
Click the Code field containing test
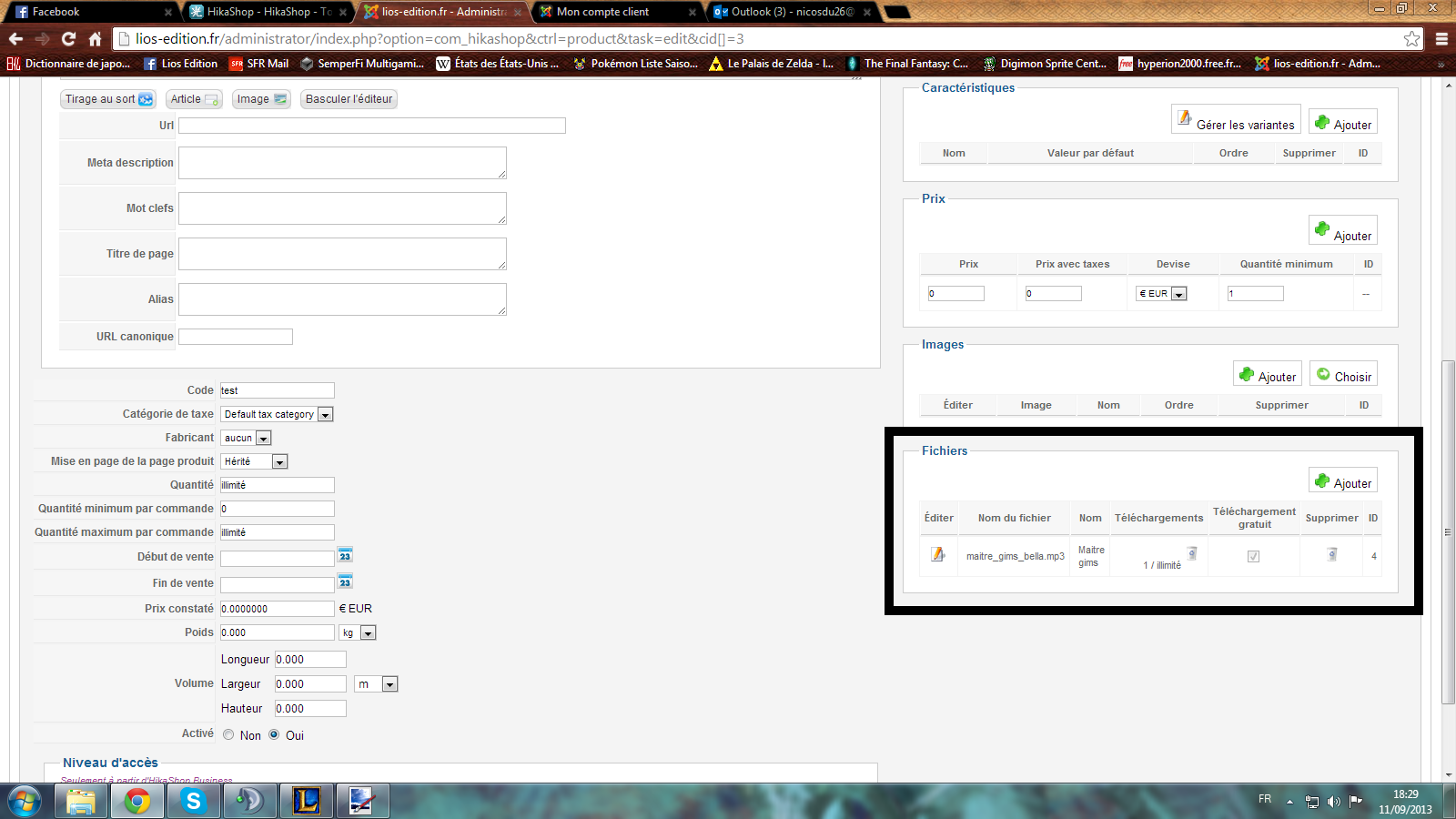click(278, 390)
